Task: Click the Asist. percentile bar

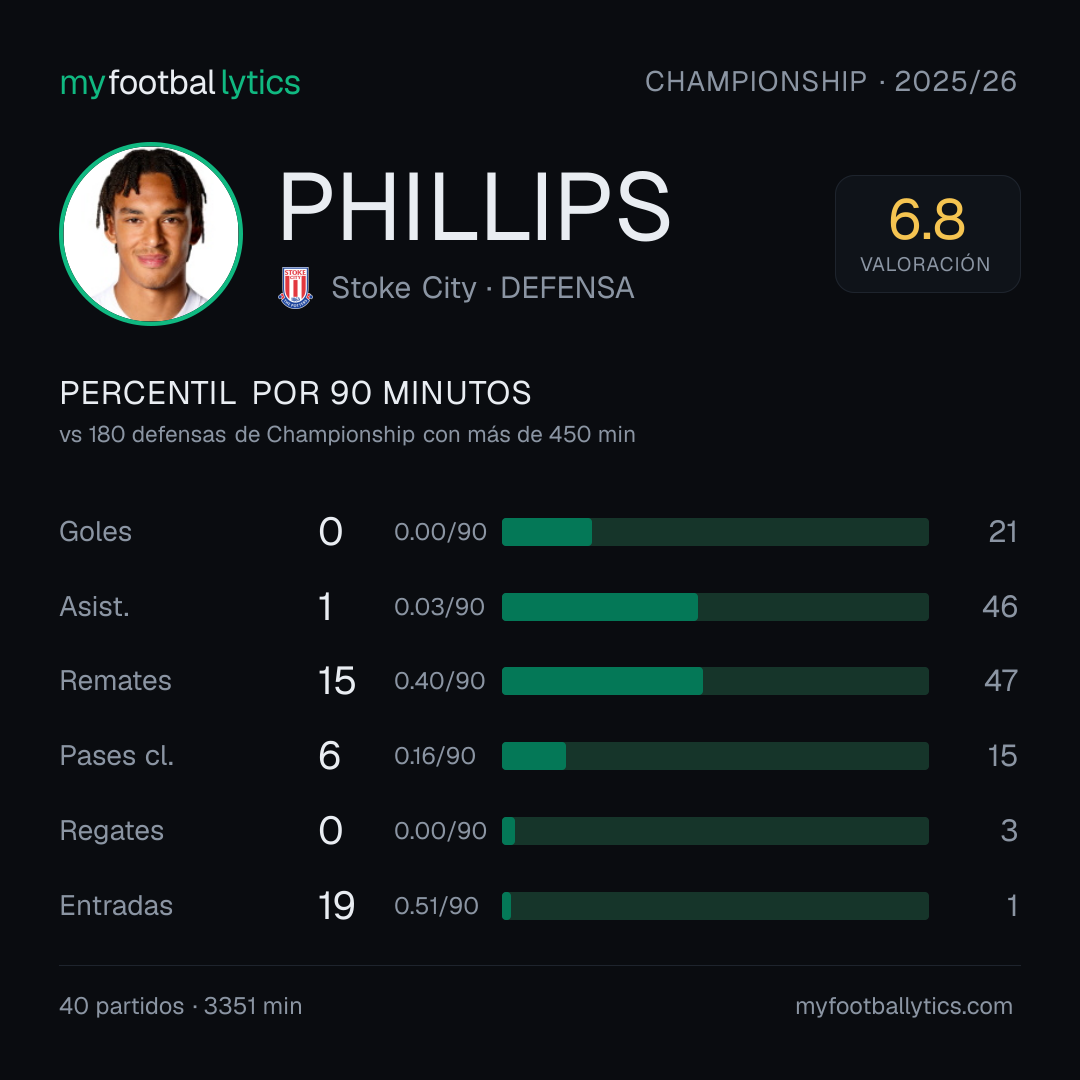Action: (x=715, y=607)
